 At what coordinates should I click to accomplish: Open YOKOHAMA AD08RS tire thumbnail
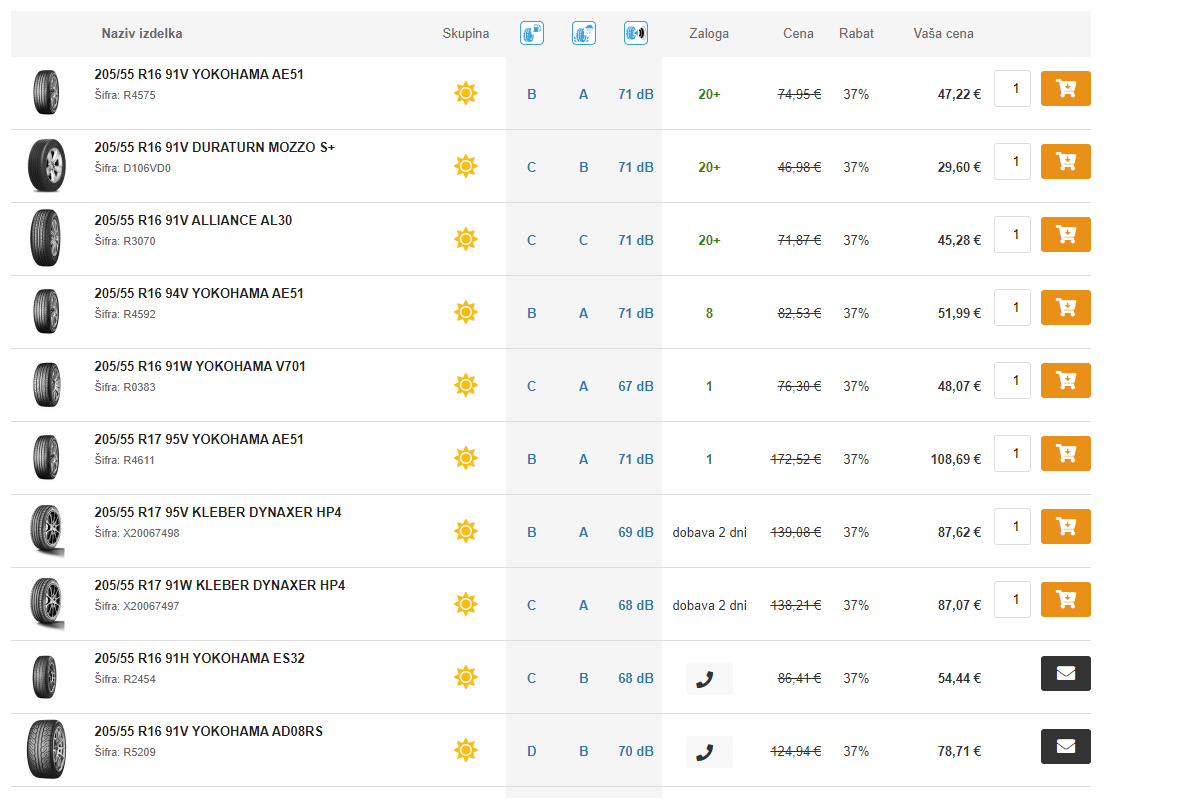[46, 749]
